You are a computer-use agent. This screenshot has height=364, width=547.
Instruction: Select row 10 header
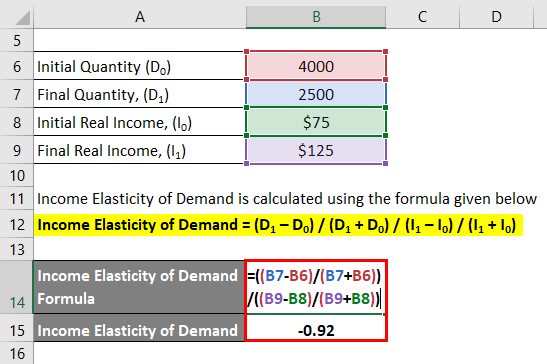click(17, 176)
